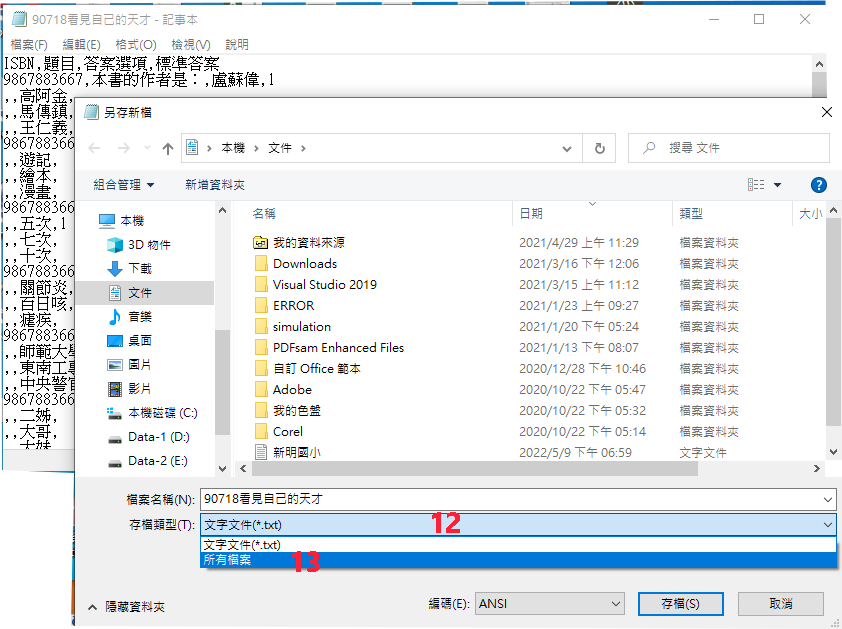Open the view options dropdown arrow
The height and width of the screenshot is (629, 842).
coord(778,185)
